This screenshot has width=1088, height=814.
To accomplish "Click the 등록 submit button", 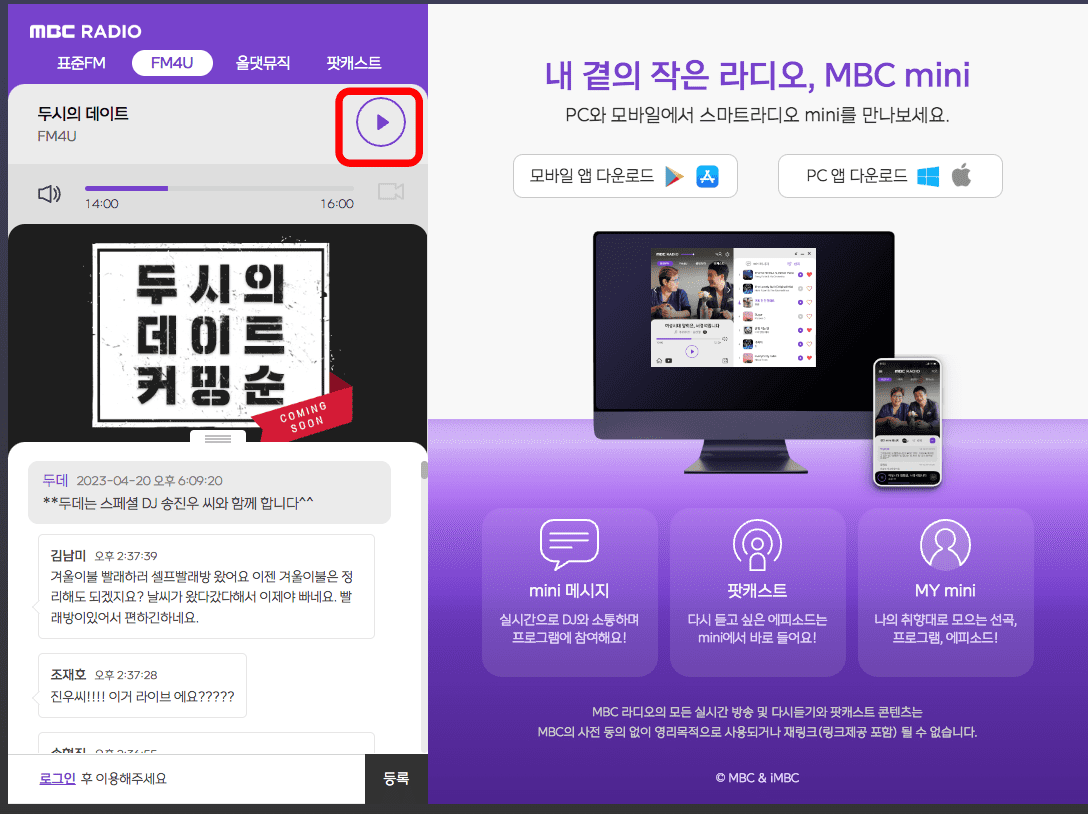I will pyautogui.click(x=396, y=779).
